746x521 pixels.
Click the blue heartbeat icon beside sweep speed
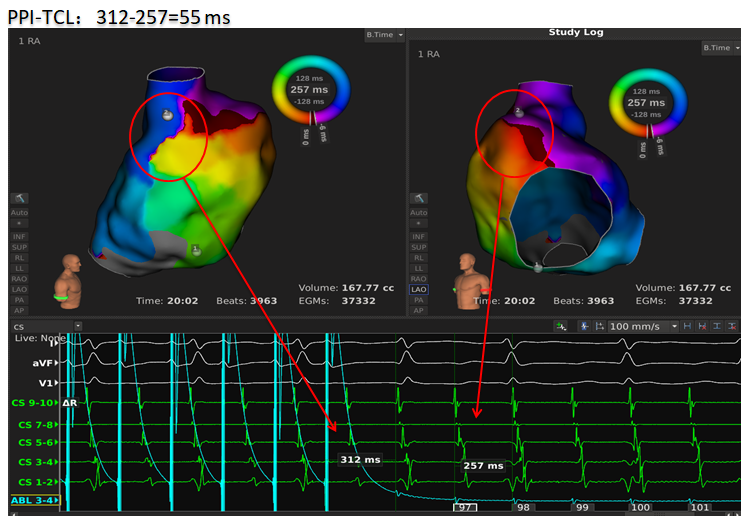(583, 327)
